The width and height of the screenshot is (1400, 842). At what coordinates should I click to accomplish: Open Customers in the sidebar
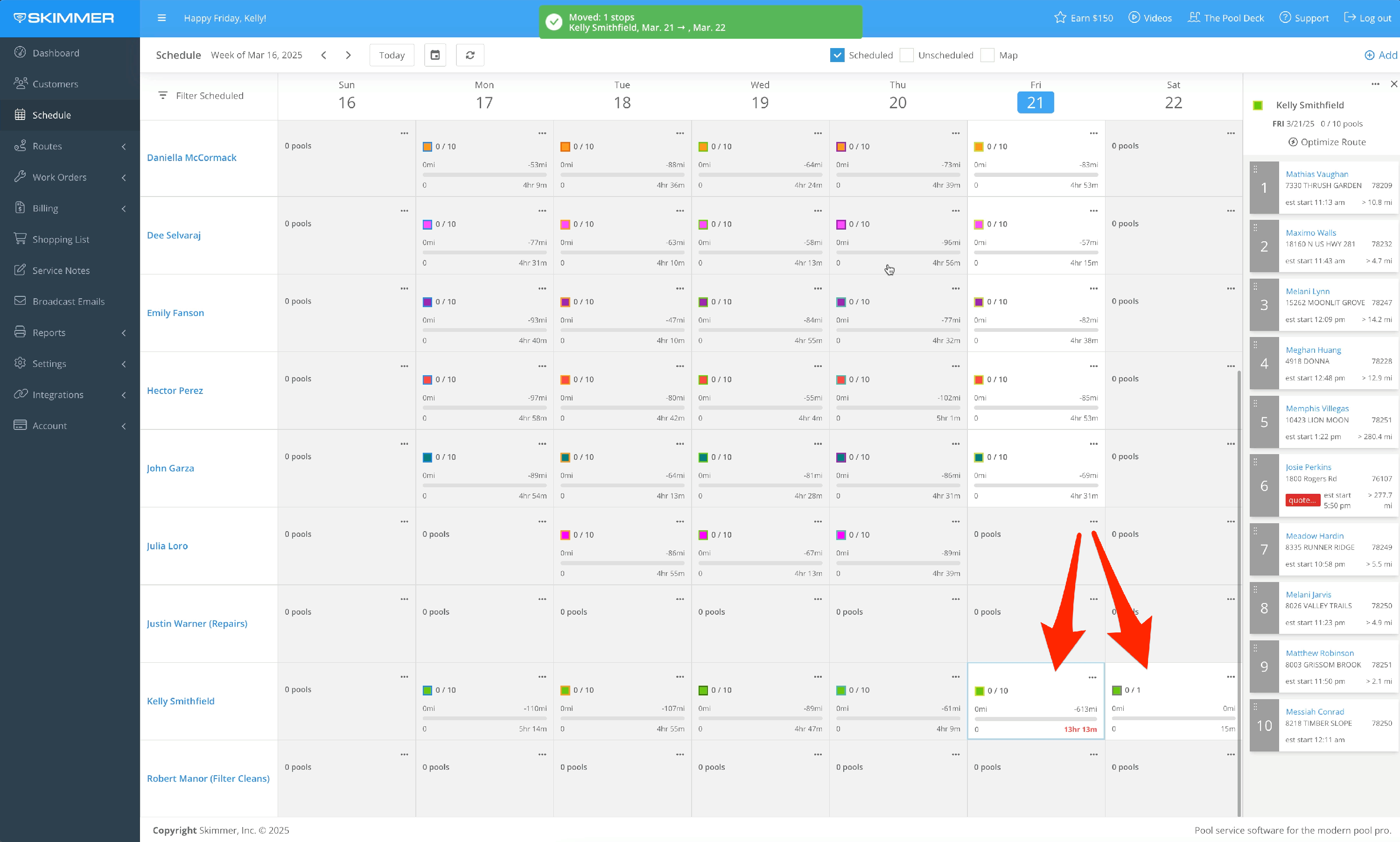coord(55,84)
